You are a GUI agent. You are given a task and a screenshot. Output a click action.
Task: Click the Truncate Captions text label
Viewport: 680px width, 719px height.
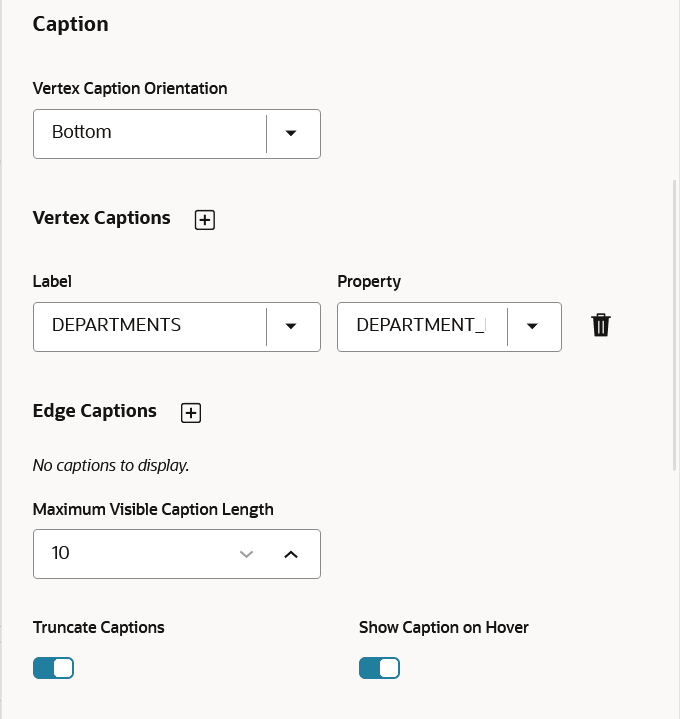tap(99, 628)
